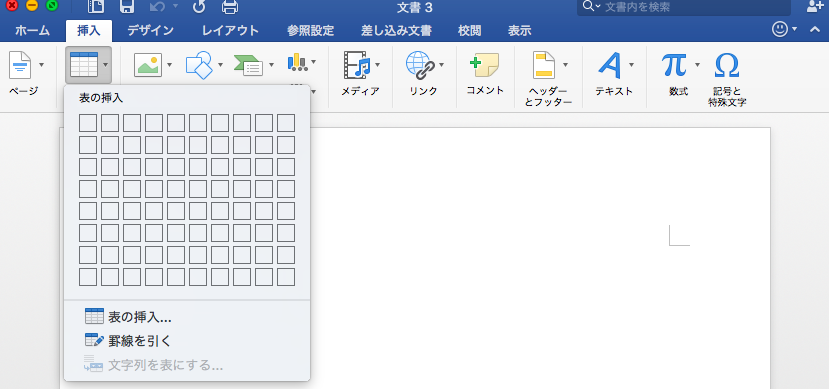
Task: Click the Chart icon in ribbon
Action: tap(297, 62)
